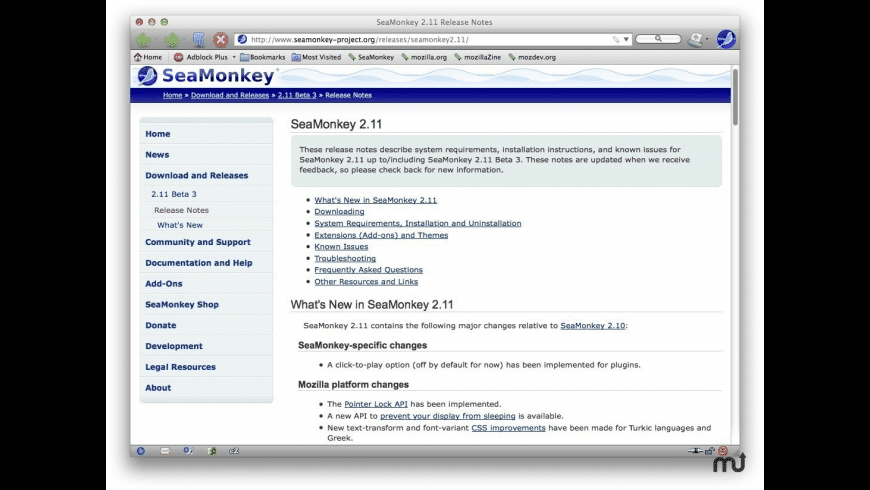870x490 pixels.
Task: Open Extensions (Add-ons) and Themes link
Action: tap(381, 235)
